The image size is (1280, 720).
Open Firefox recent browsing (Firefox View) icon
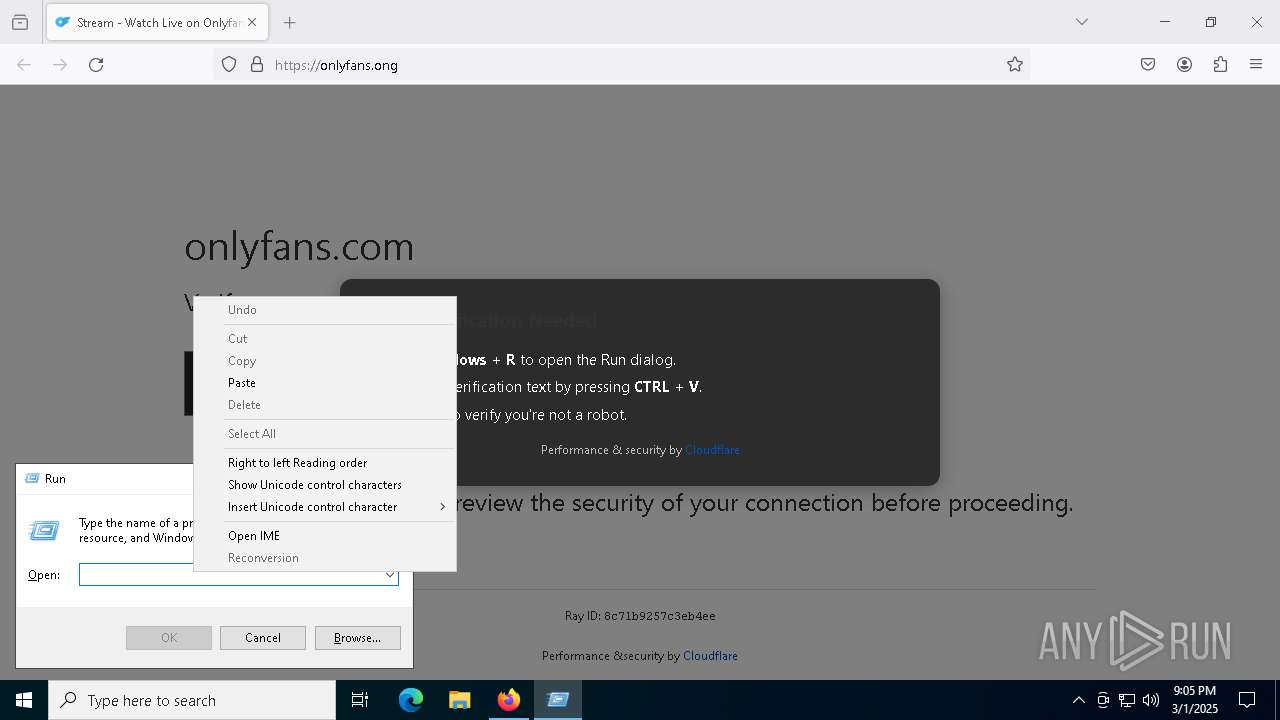click(20, 22)
